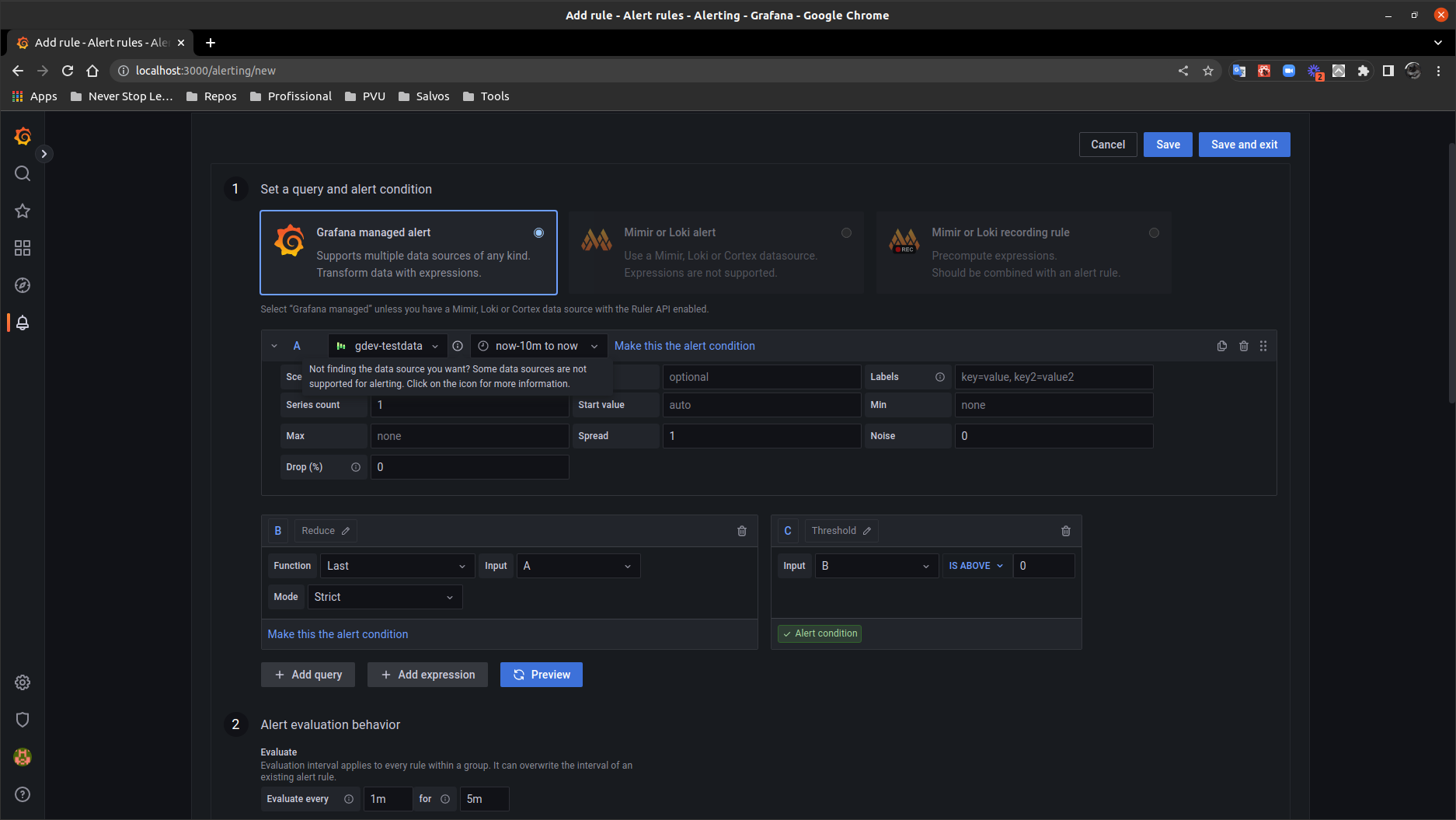Open the Dashboards icon in the sidebar
This screenshot has width=1456, height=820.
point(22,248)
